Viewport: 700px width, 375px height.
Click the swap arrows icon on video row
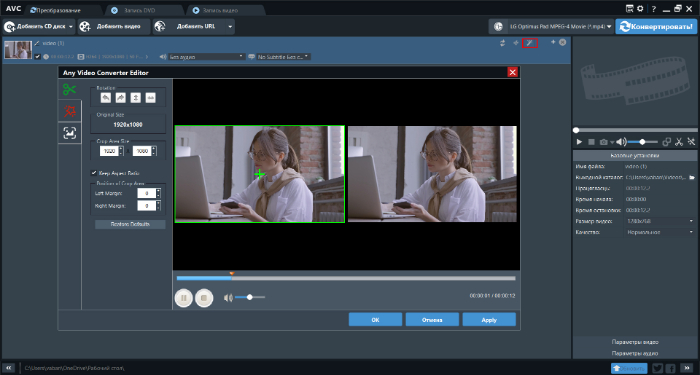502,43
